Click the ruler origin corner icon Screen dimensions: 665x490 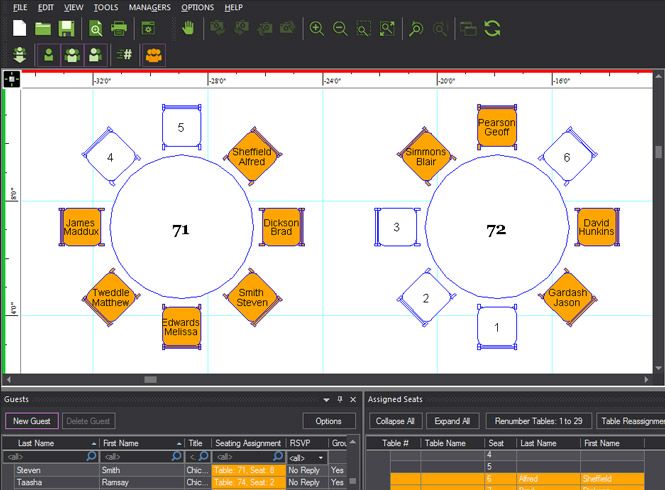(11, 79)
